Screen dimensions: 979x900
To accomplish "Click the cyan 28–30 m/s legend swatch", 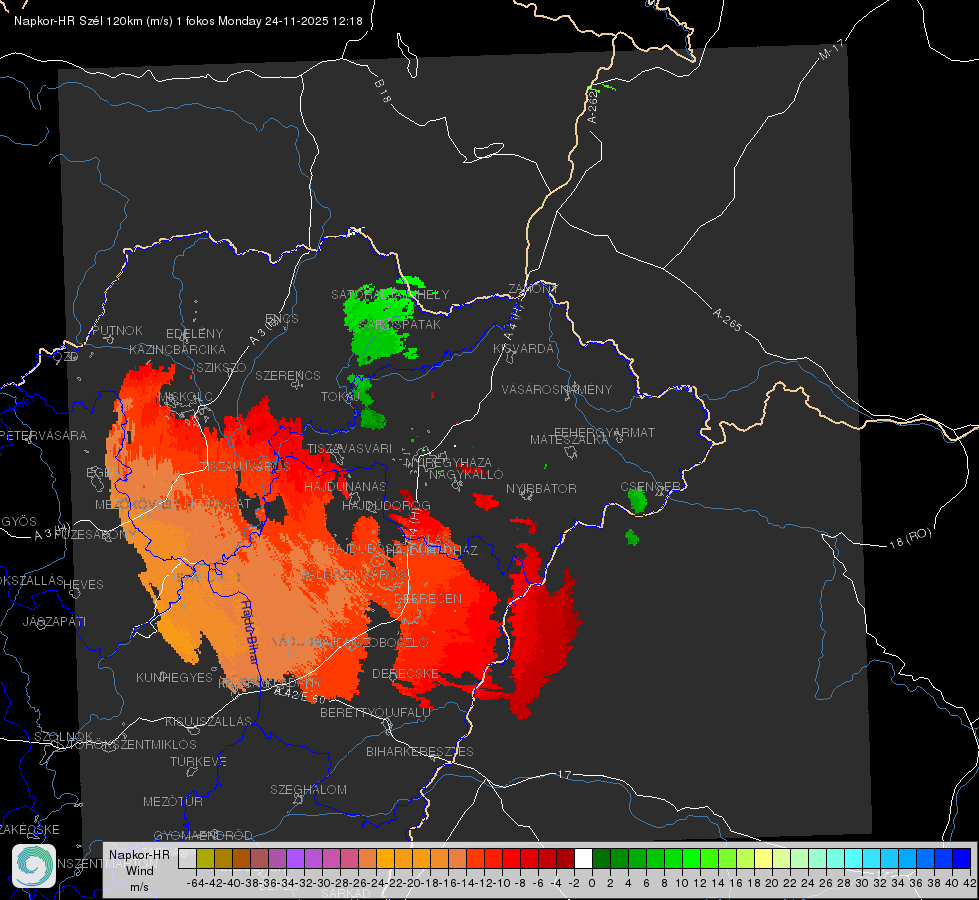I will [x=854, y=858].
